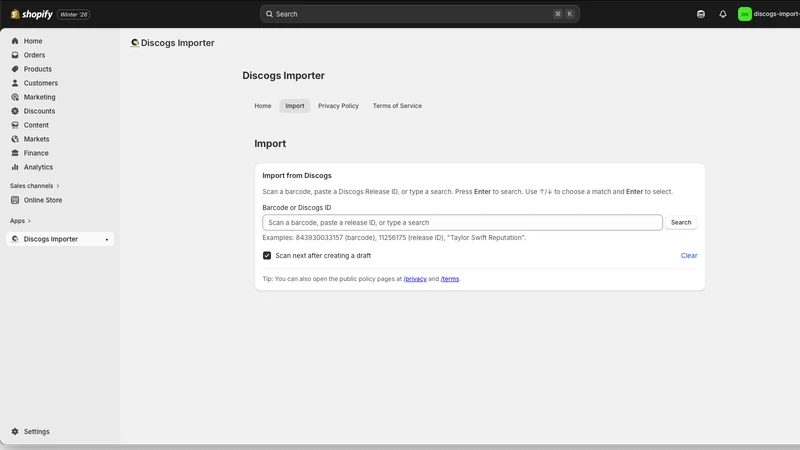Click the Discogs Importer sidebar app icon
The width and height of the screenshot is (800, 450).
(x=15, y=239)
